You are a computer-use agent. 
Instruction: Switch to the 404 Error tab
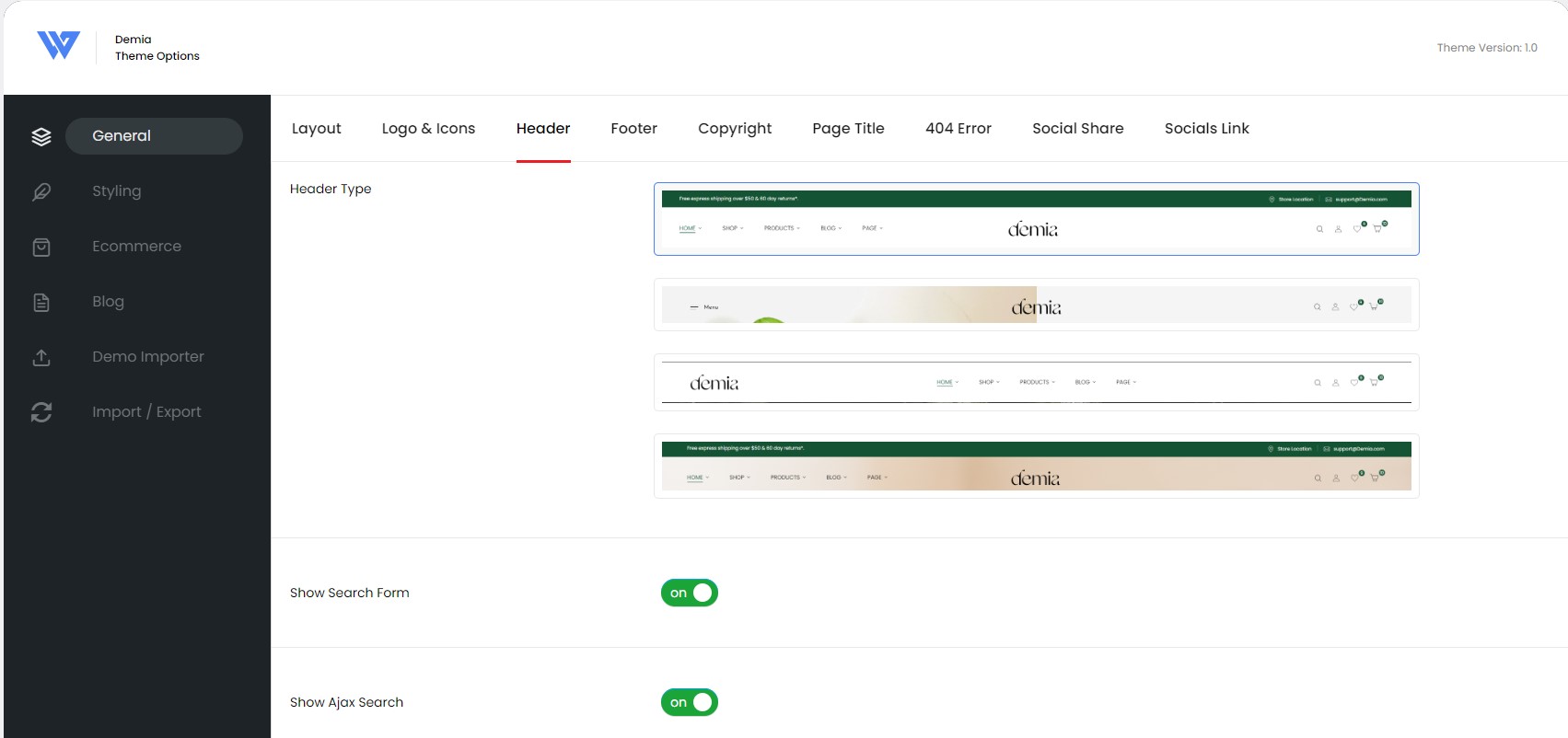(x=958, y=129)
